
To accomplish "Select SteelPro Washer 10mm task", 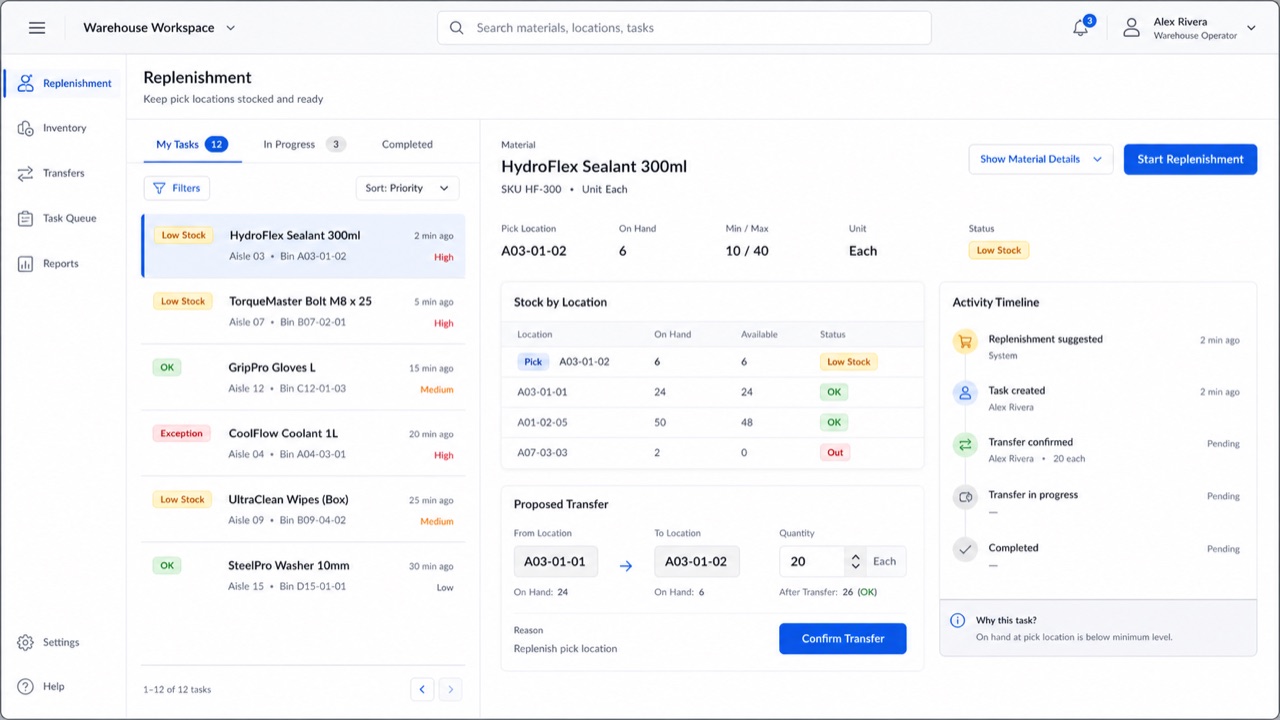I will (303, 575).
